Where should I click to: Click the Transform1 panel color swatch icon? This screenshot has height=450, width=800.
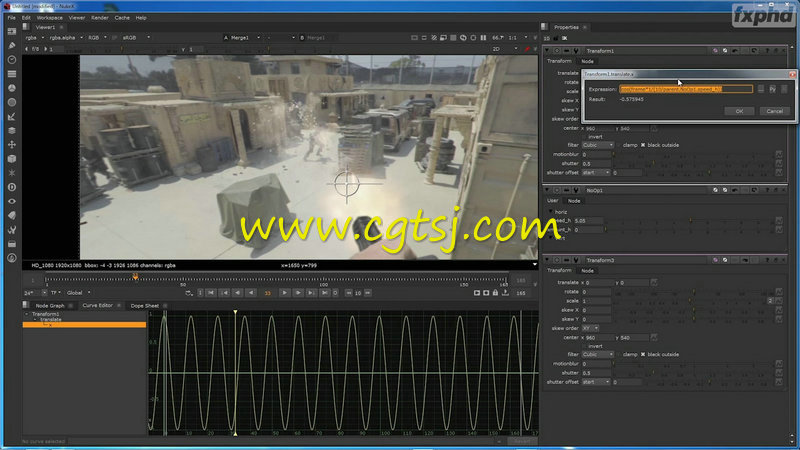[x=715, y=51]
